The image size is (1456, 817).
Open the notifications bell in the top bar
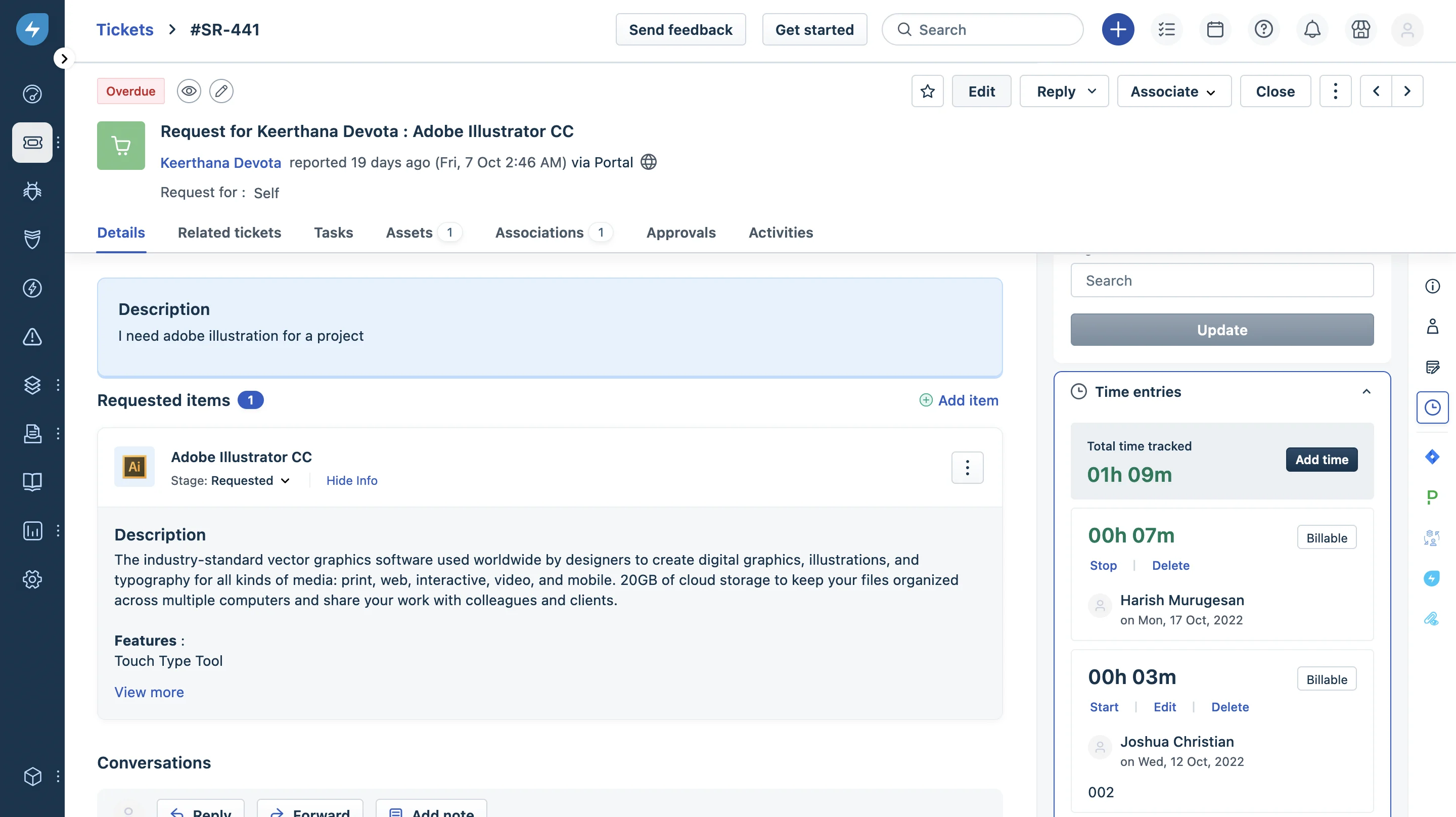[x=1312, y=29]
